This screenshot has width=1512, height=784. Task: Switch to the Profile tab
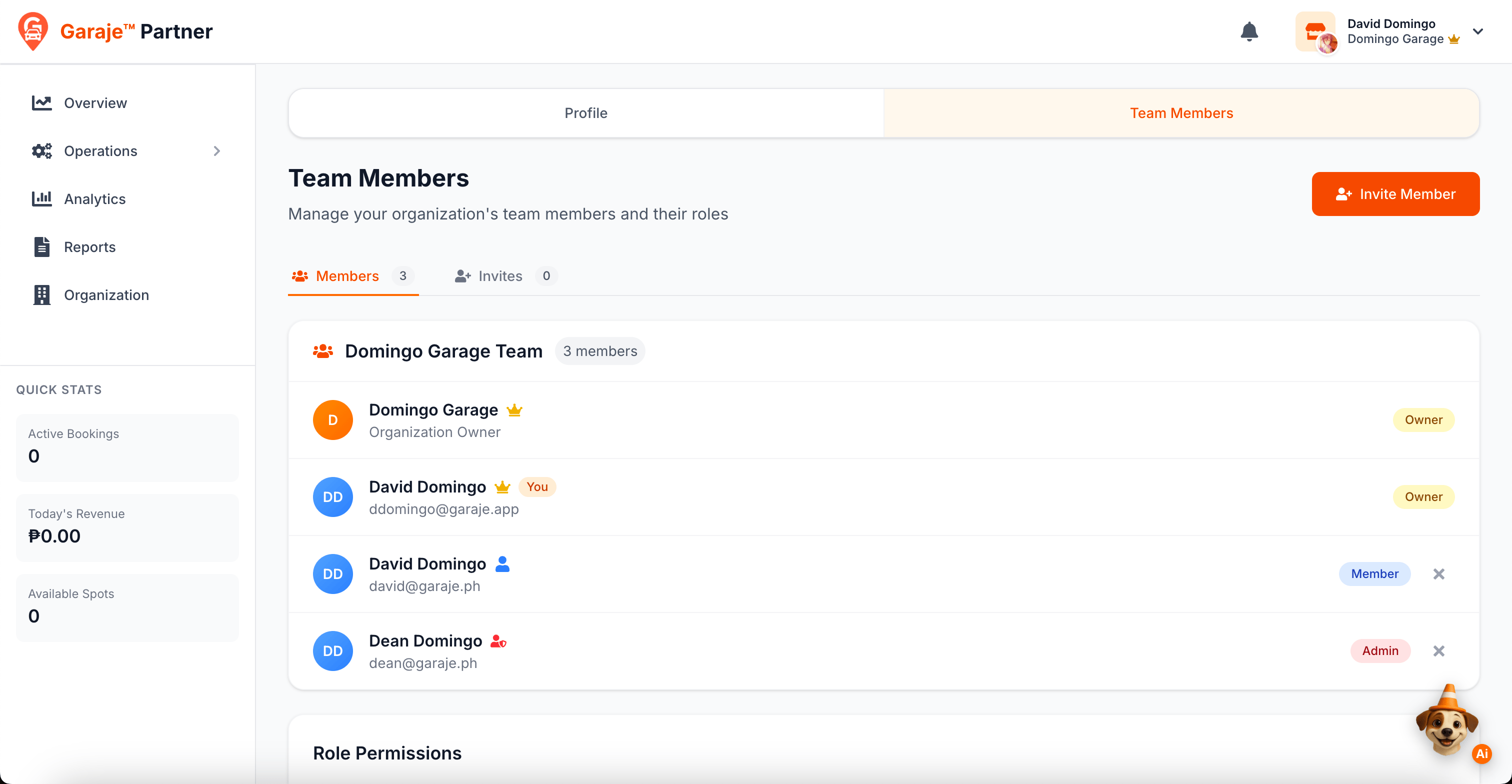click(x=586, y=113)
